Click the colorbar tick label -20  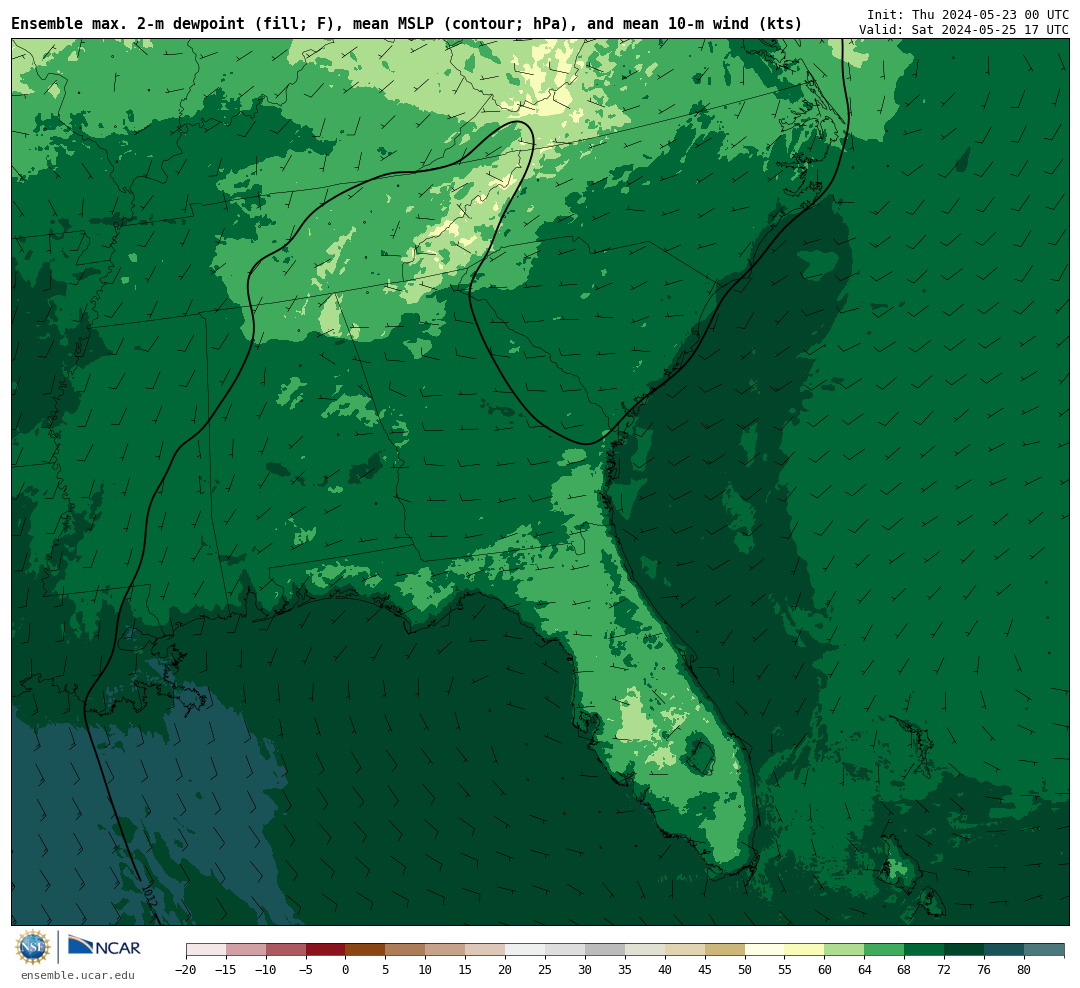[186, 969]
